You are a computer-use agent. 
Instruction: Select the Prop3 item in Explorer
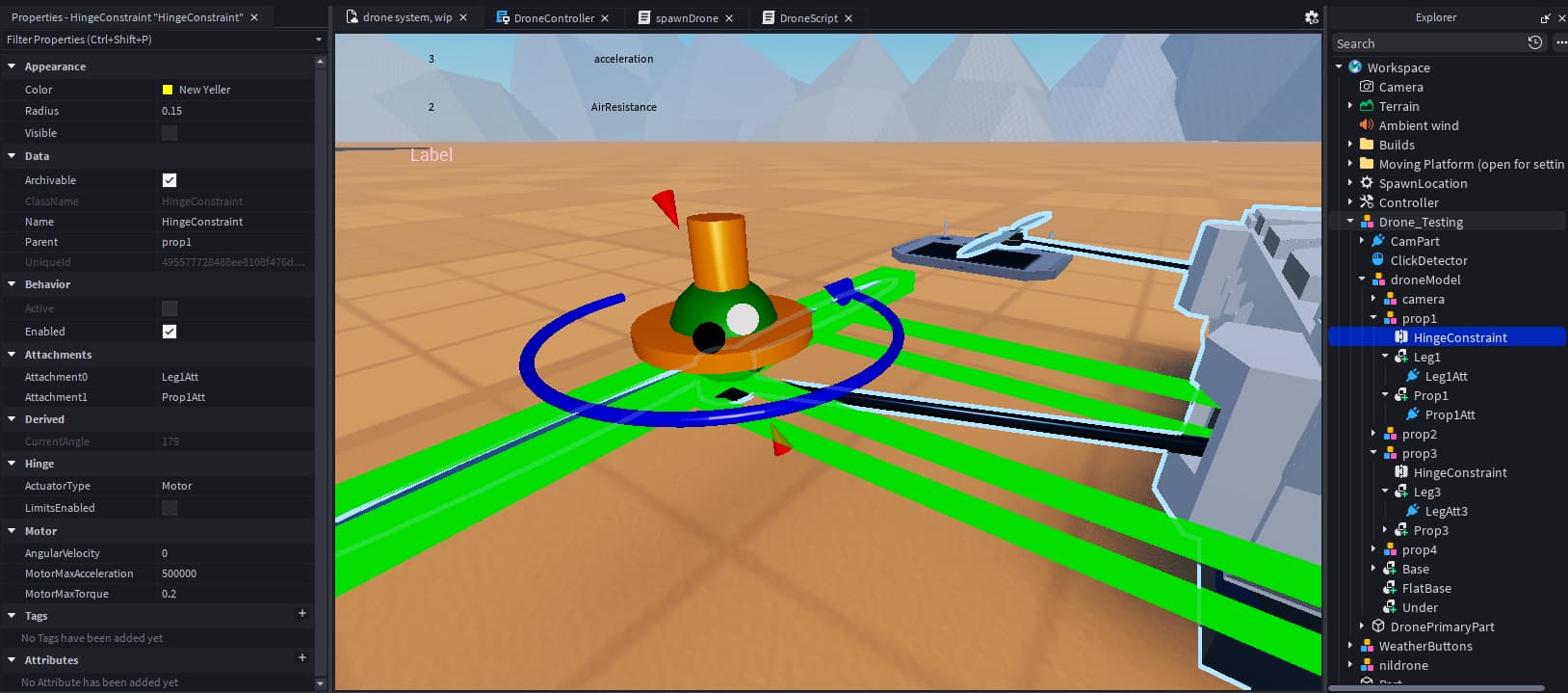(x=1431, y=530)
